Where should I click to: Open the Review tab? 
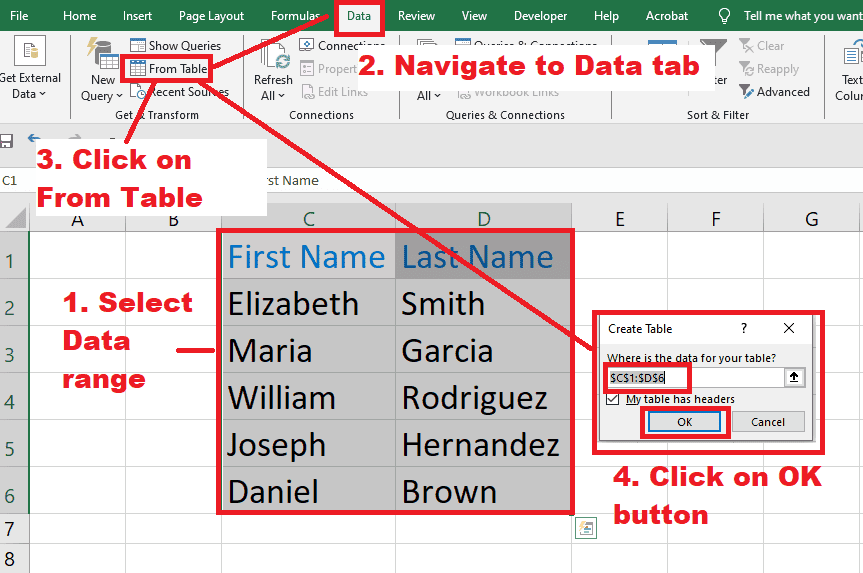point(416,16)
